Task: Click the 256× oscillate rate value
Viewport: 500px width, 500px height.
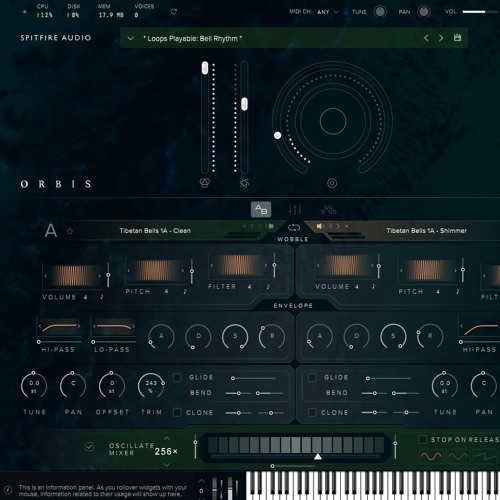Action: [166, 452]
